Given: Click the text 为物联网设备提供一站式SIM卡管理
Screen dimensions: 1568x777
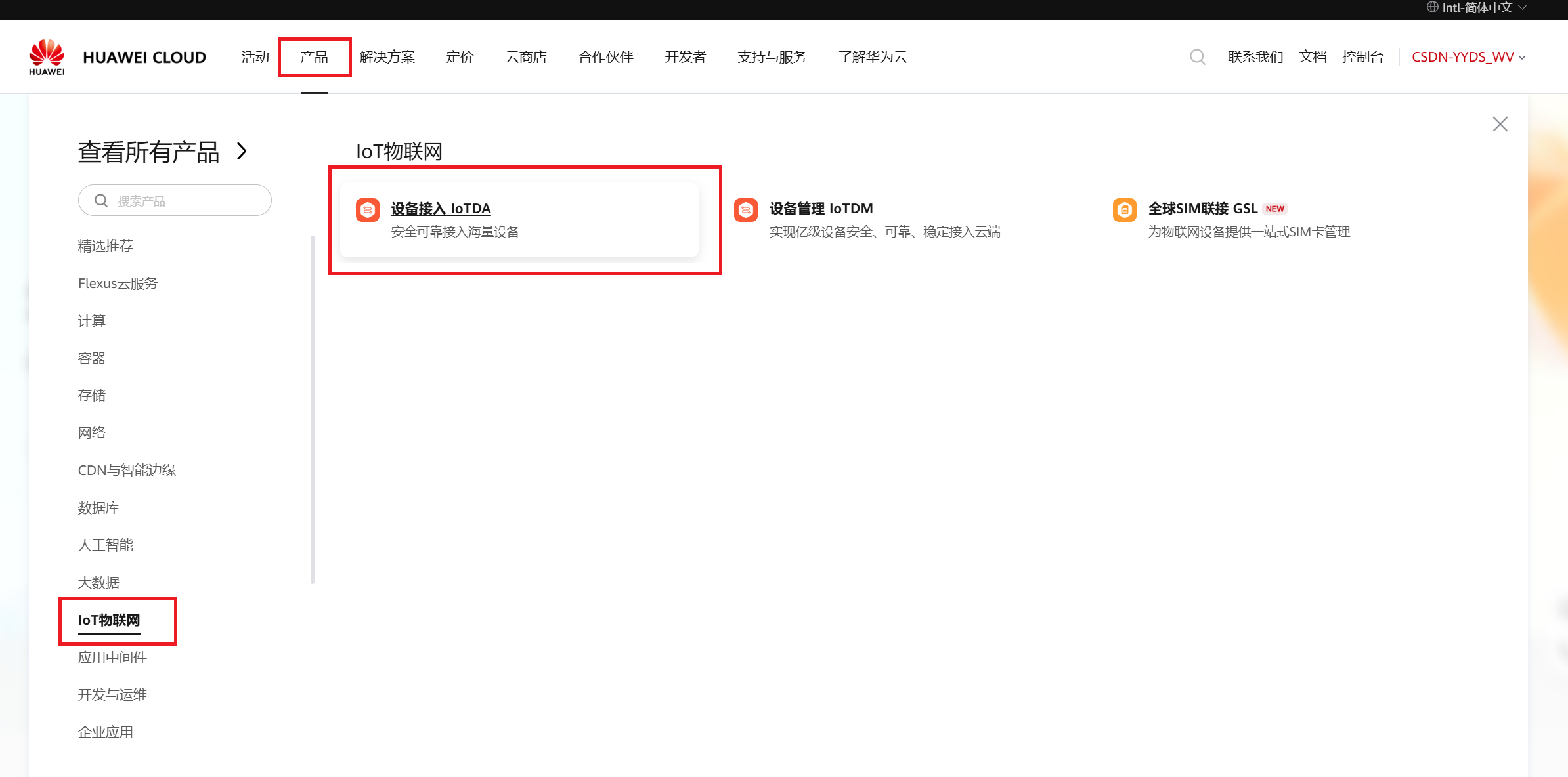Looking at the screenshot, I should click(1249, 232).
